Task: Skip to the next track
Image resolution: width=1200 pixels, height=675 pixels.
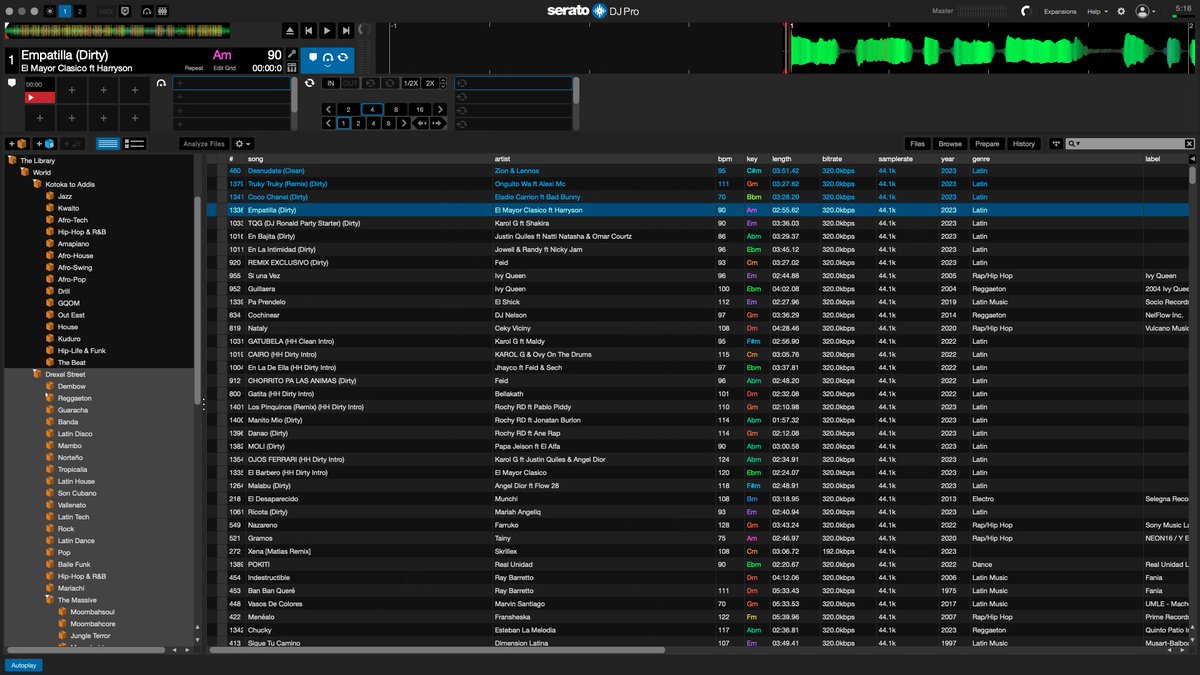Action: point(345,32)
